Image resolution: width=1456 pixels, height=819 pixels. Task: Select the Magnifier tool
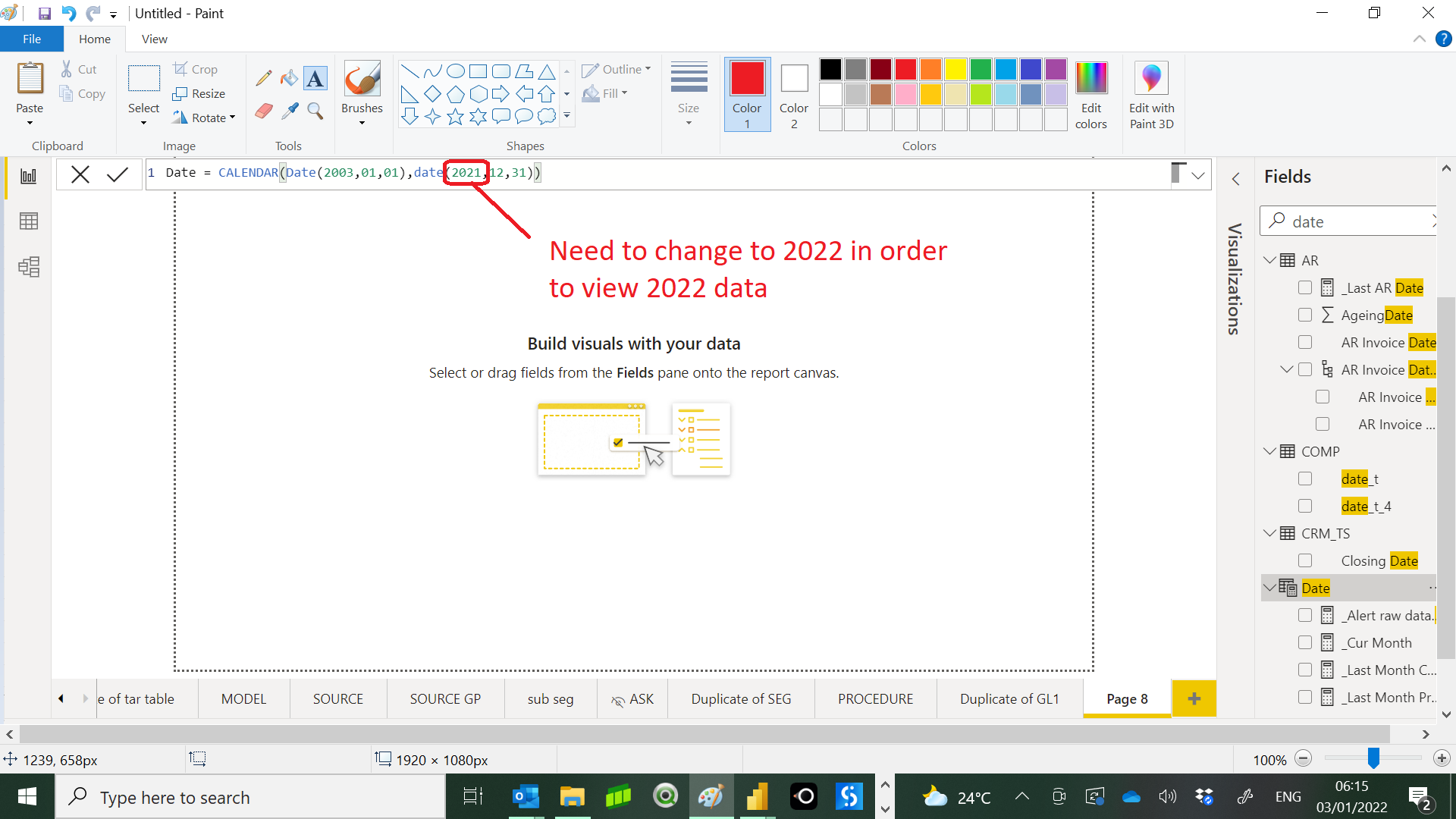(x=315, y=111)
